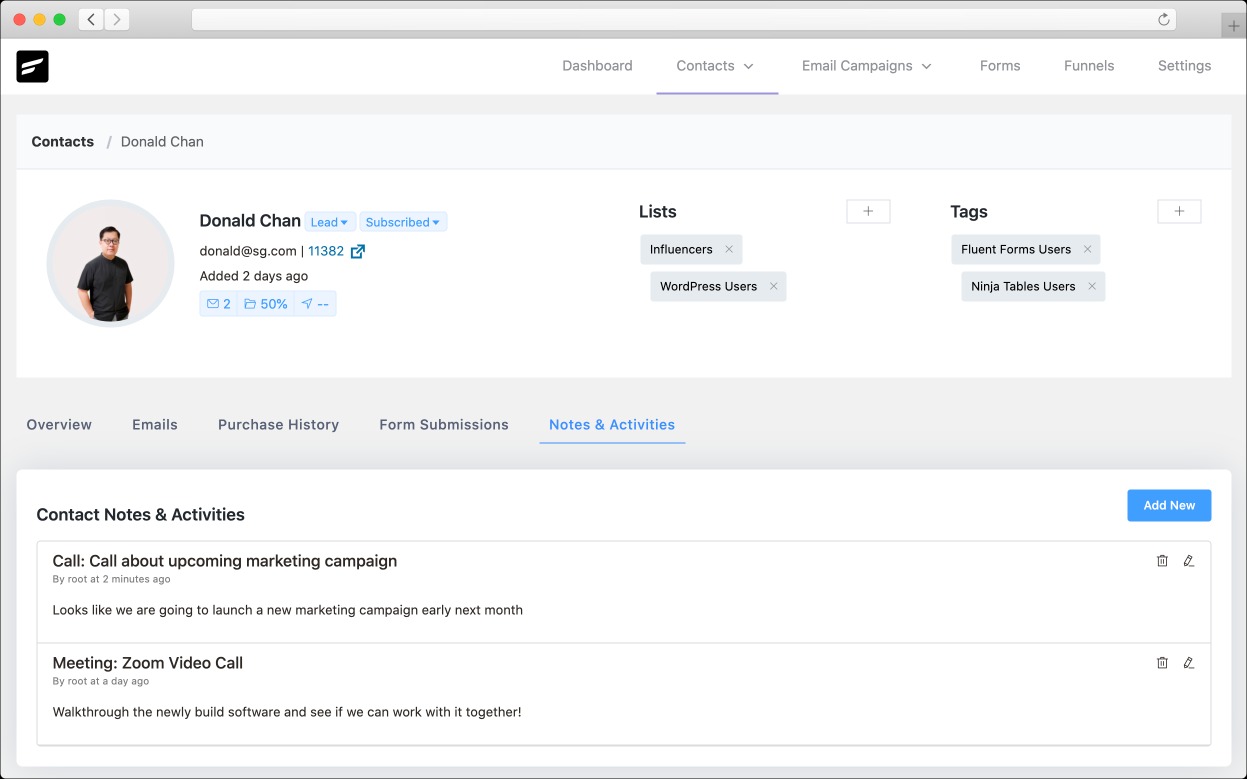Screen dimensions: 1247x779
Task: Click Donald Chan's profile photo
Action: tap(110, 264)
